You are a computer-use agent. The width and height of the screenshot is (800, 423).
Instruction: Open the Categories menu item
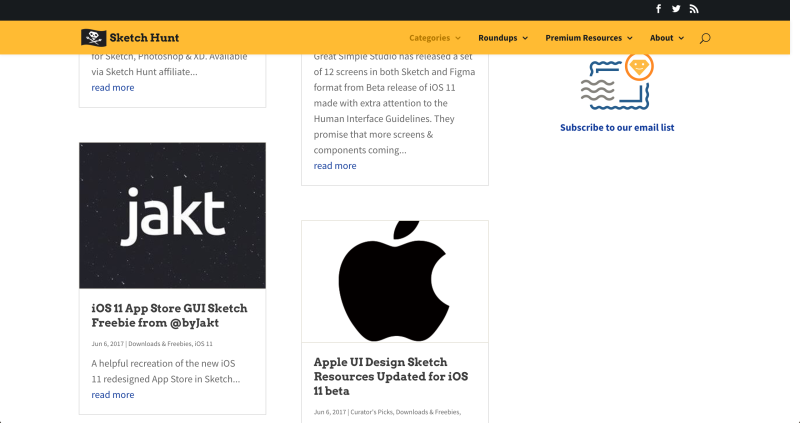point(430,38)
